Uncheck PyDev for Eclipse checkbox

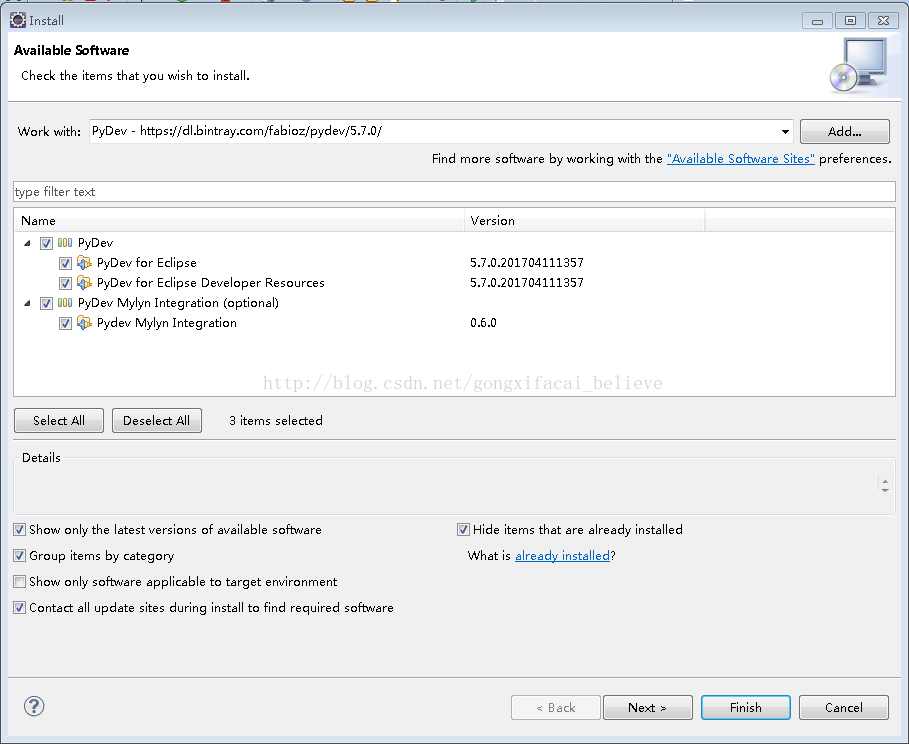[65, 263]
